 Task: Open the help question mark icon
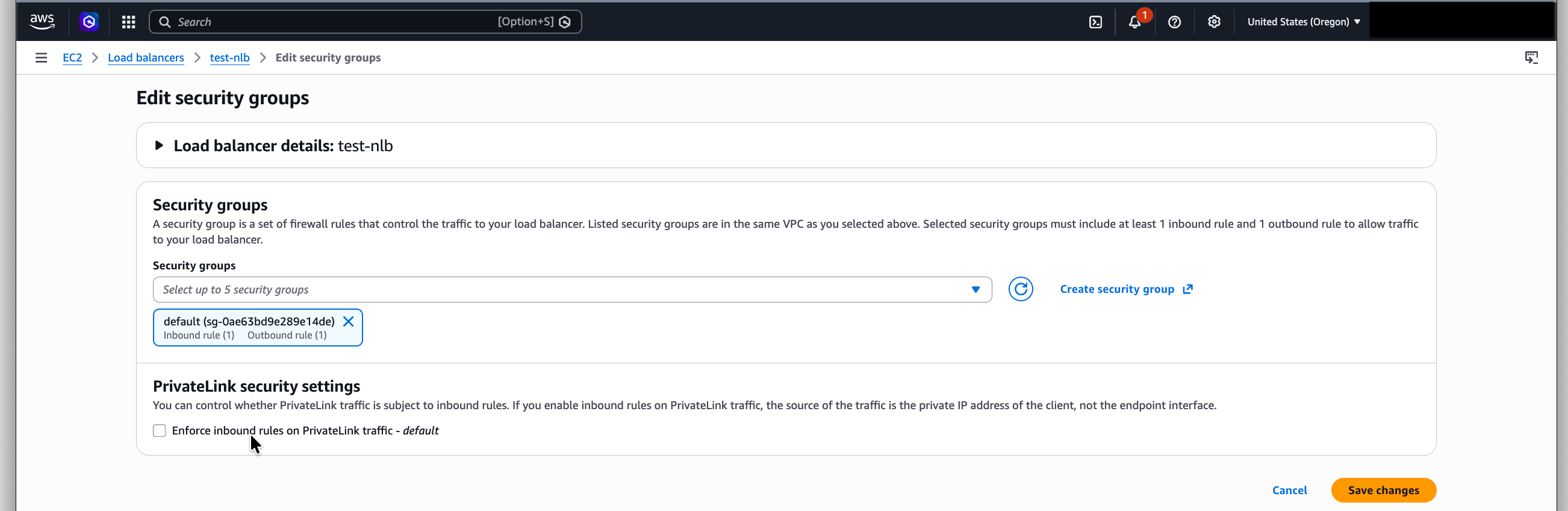[x=1174, y=22]
